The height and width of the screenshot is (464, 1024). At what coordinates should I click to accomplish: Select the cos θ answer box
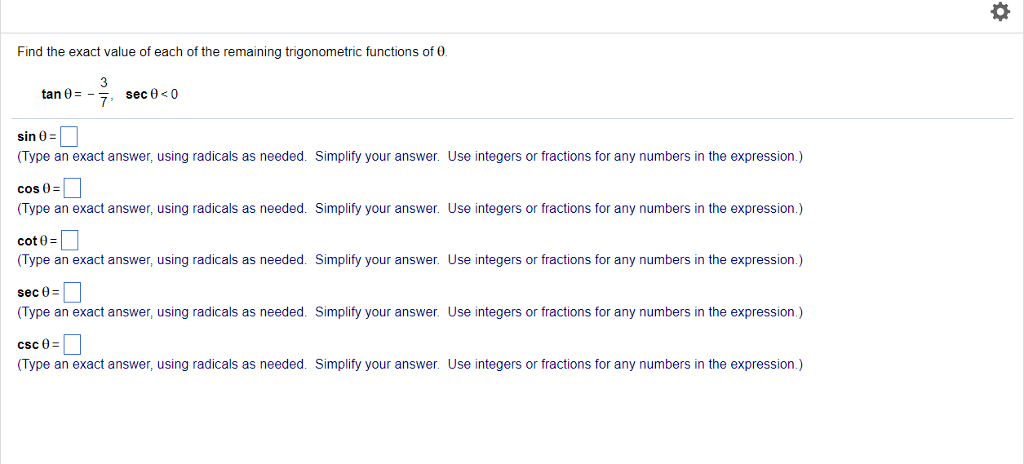[x=72, y=188]
